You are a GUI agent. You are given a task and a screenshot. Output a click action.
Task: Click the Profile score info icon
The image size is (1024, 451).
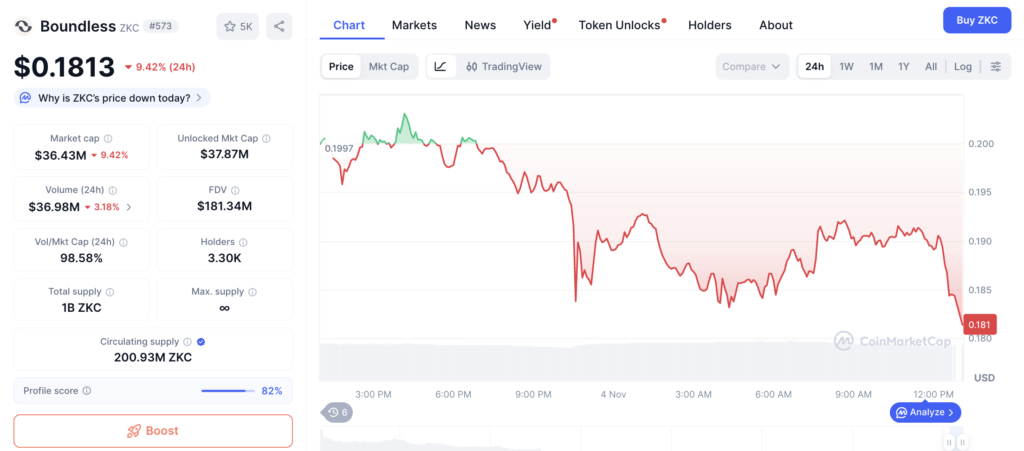pos(87,391)
